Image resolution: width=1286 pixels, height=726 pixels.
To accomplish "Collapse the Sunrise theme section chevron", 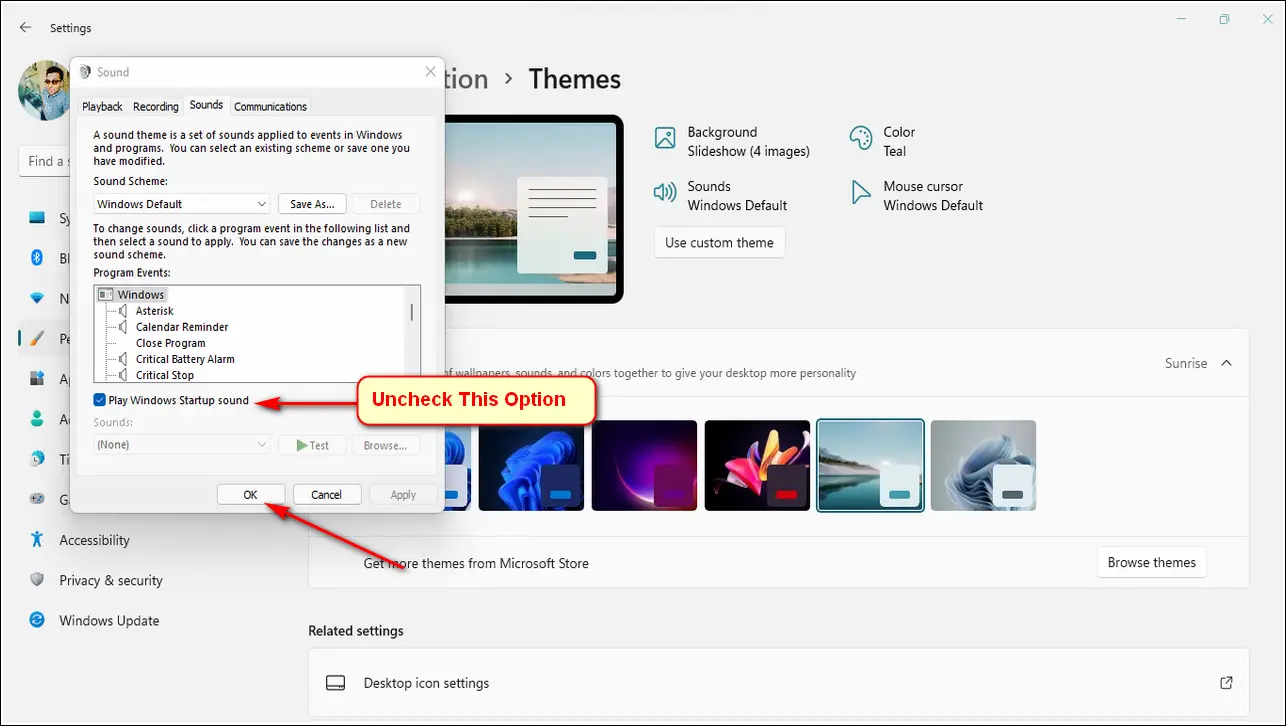I will coord(1227,363).
